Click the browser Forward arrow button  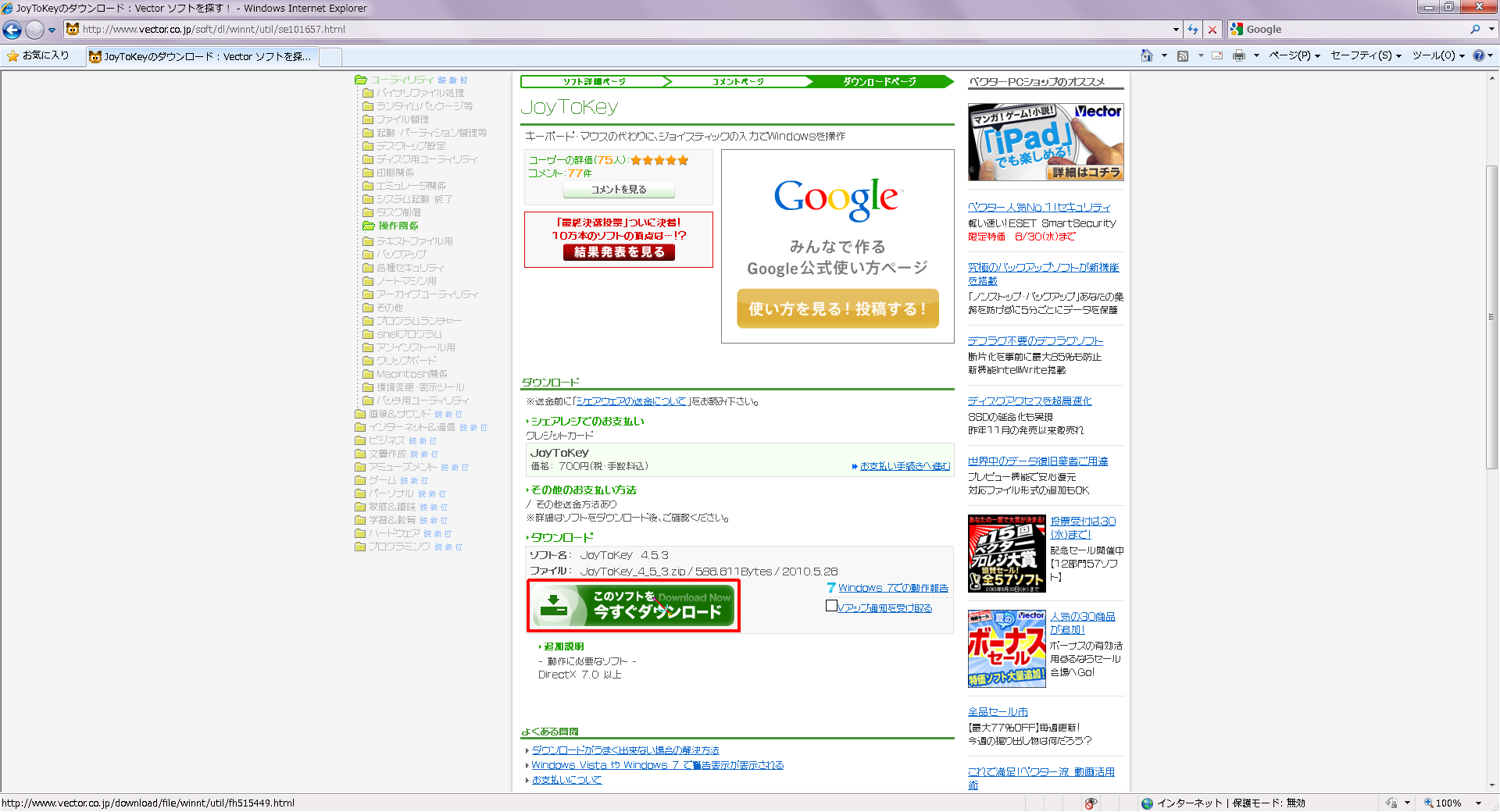[34, 30]
